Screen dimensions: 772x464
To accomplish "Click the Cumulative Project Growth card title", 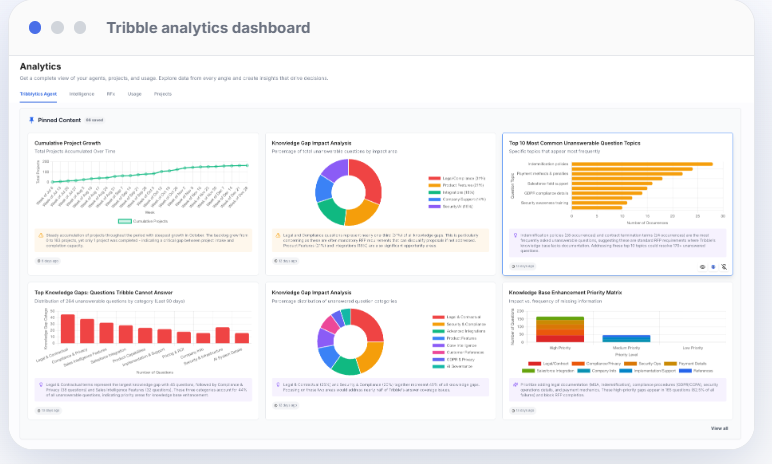I will 67,143.
